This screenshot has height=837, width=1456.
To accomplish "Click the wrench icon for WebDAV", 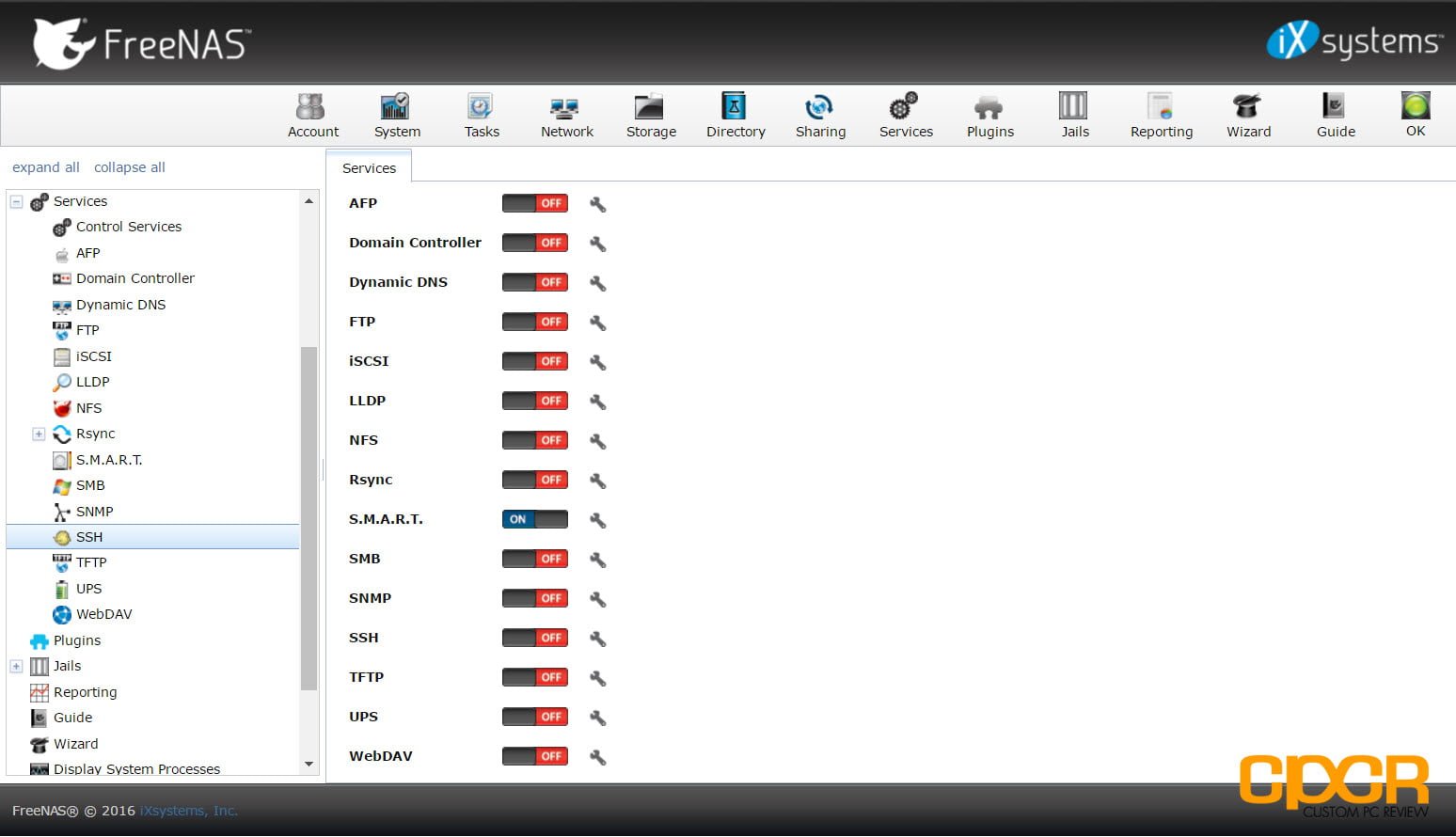I will click(597, 757).
